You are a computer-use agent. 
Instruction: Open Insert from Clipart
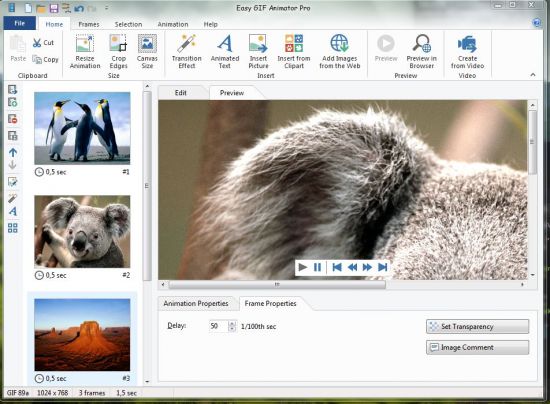pos(294,52)
